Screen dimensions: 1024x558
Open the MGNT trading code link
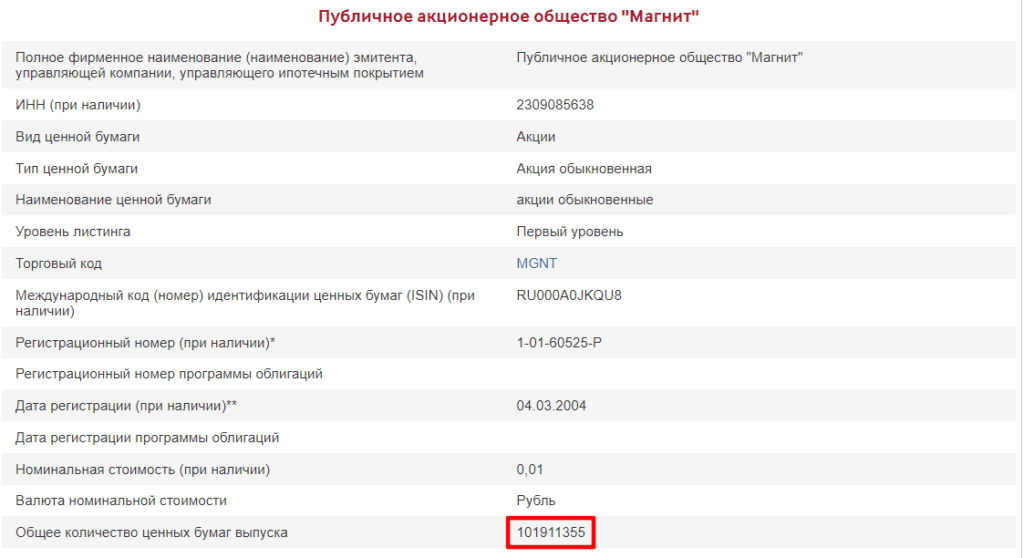point(536,263)
